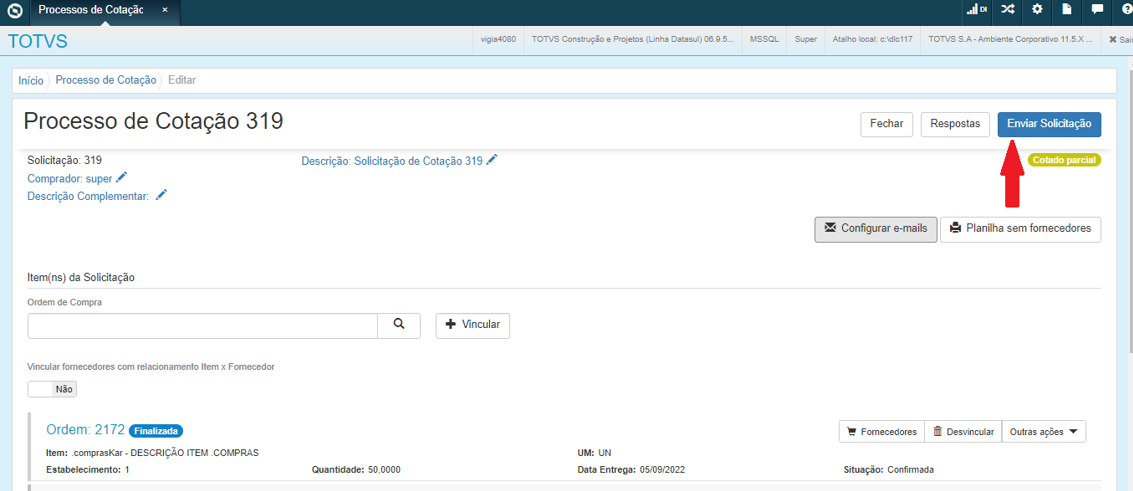Click the Sair exit button
The height and width of the screenshot is (491, 1133).
point(1120,40)
